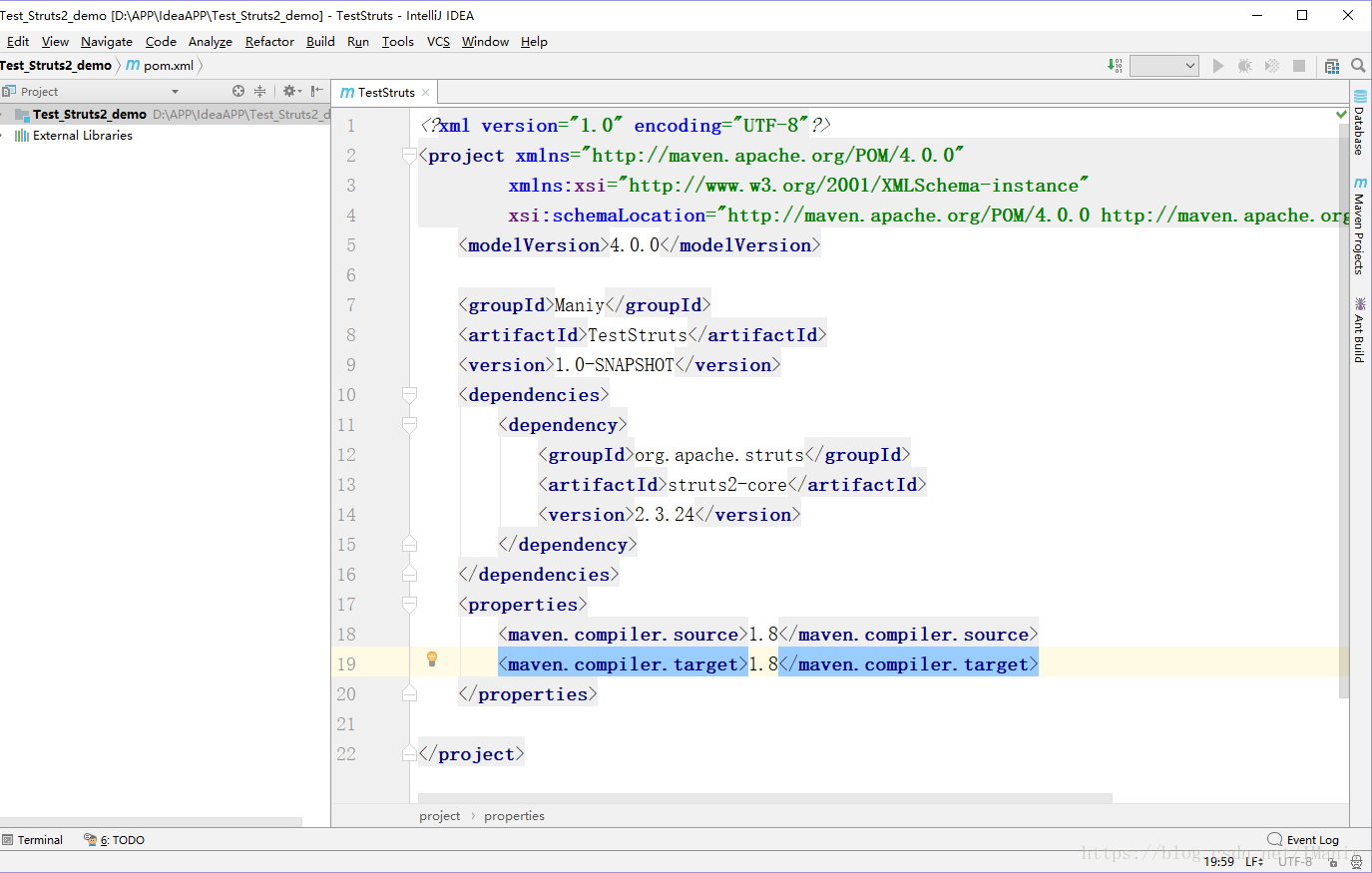
Task: Open Project panel settings gear
Action: click(x=291, y=91)
